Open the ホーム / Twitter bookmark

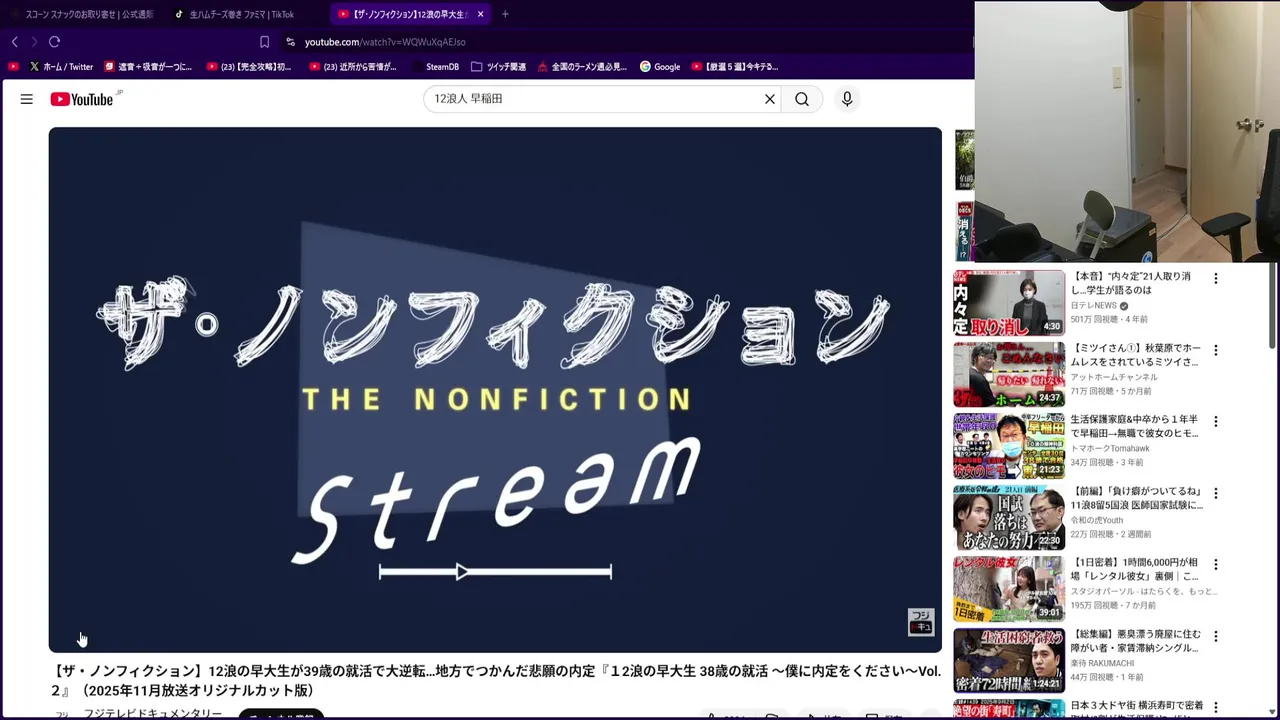(x=61, y=67)
